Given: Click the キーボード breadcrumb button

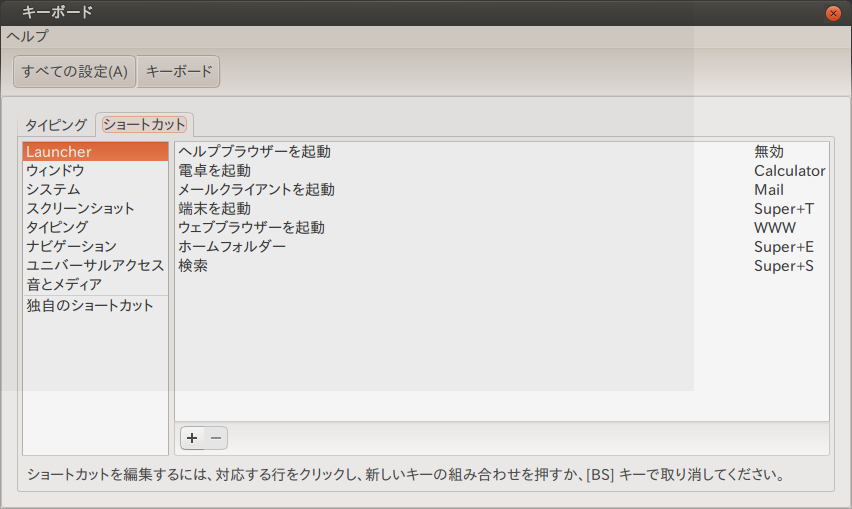Looking at the screenshot, I should 179,71.
